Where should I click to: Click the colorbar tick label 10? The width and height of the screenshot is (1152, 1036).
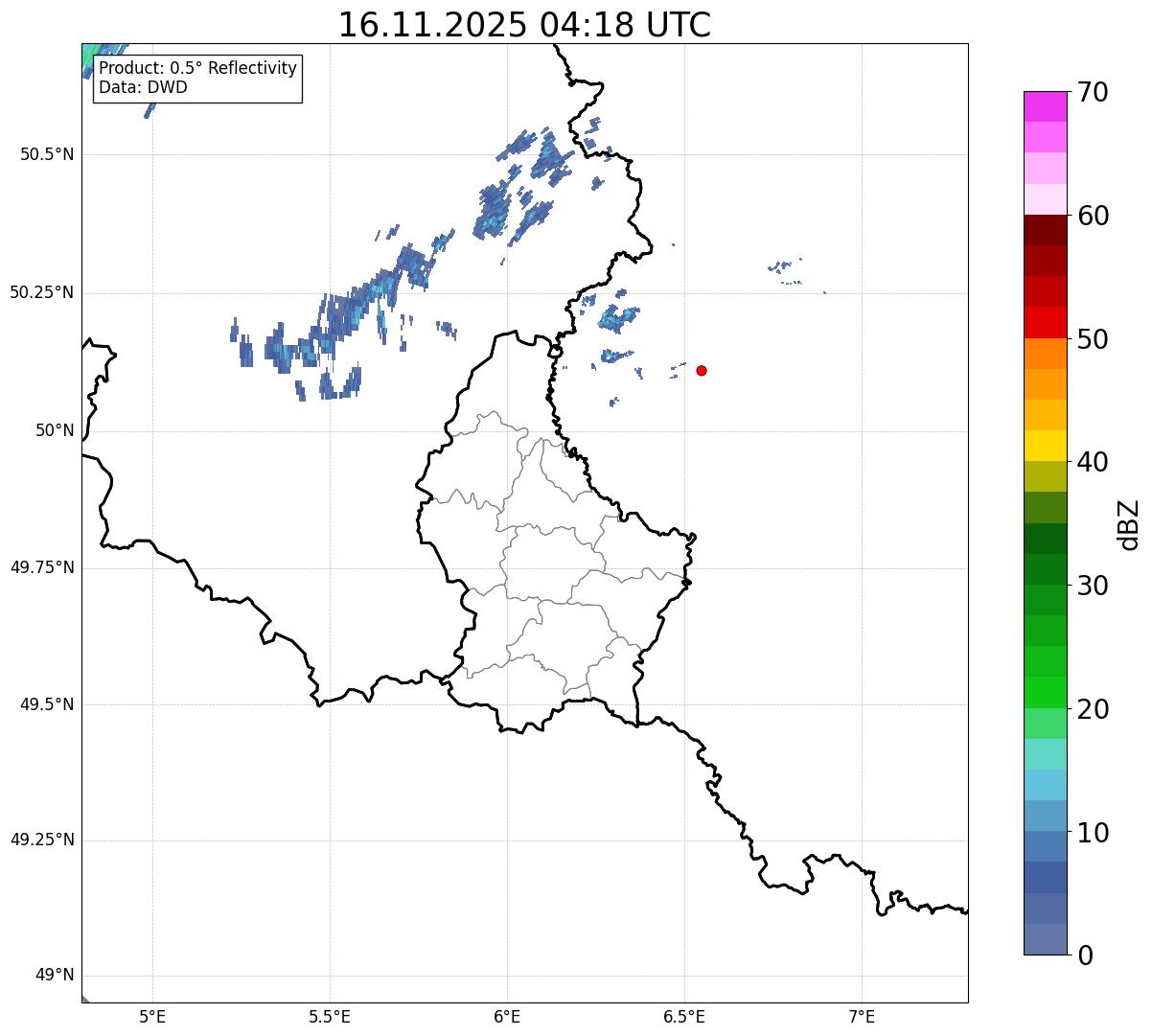1093,834
